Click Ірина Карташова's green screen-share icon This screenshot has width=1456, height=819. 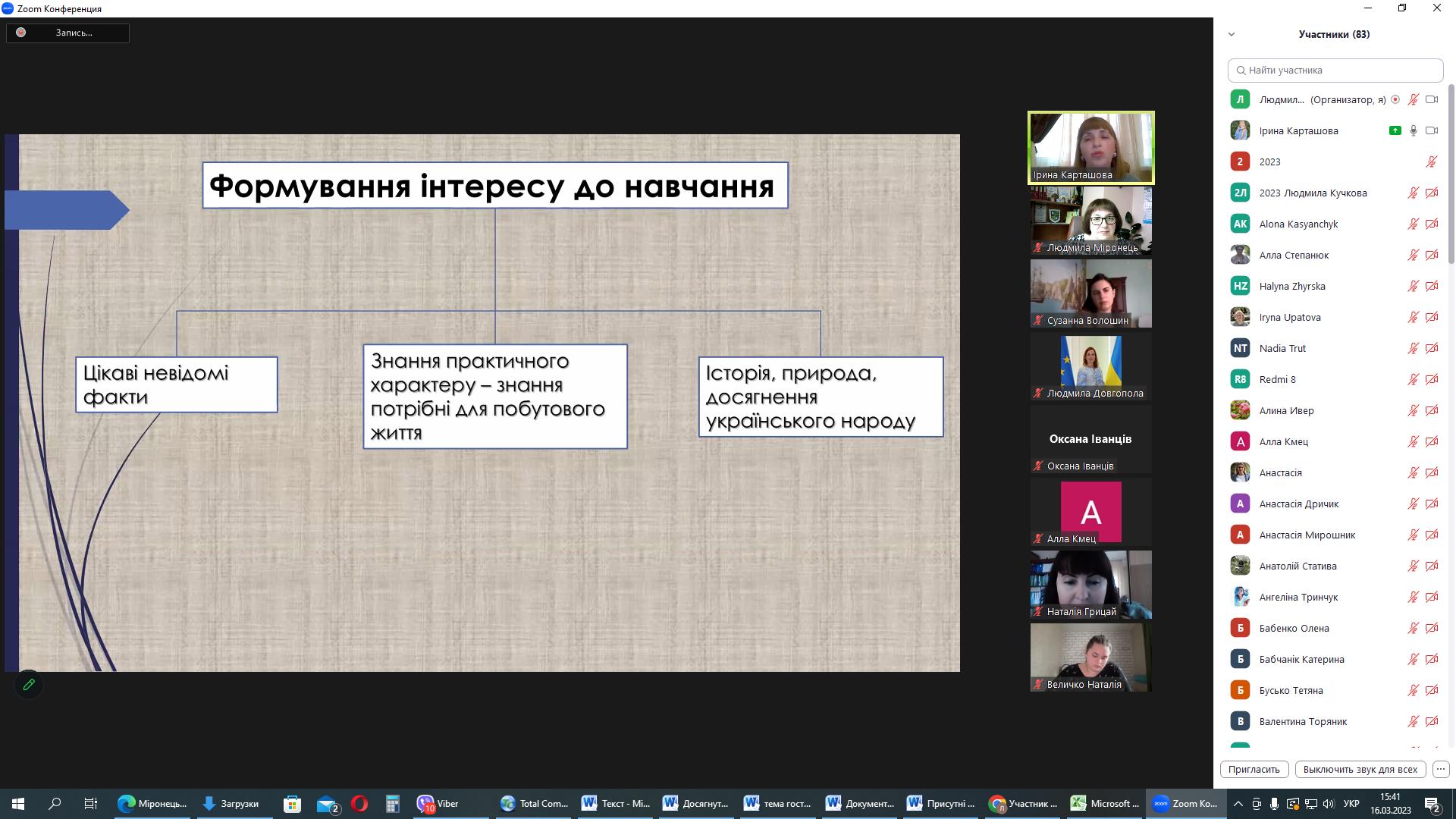click(1395, 130)
